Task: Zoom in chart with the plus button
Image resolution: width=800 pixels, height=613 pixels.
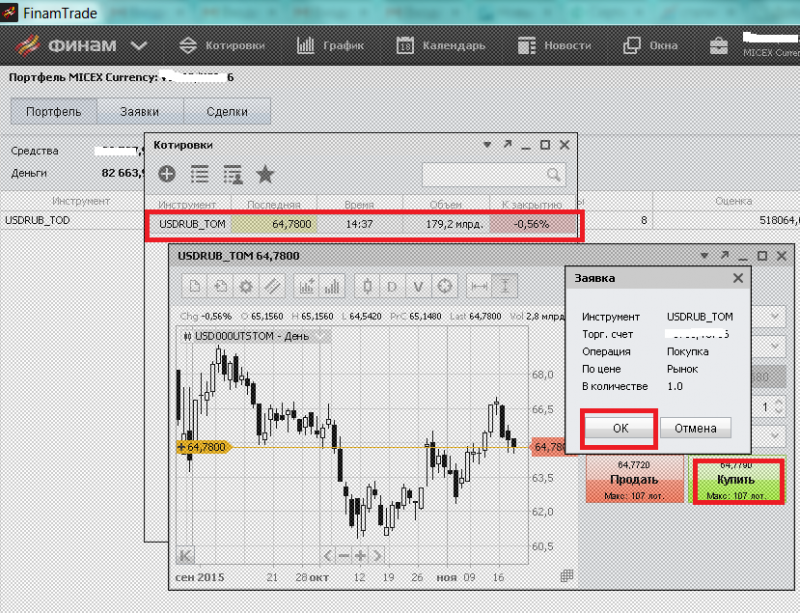Action: (360, 555)
